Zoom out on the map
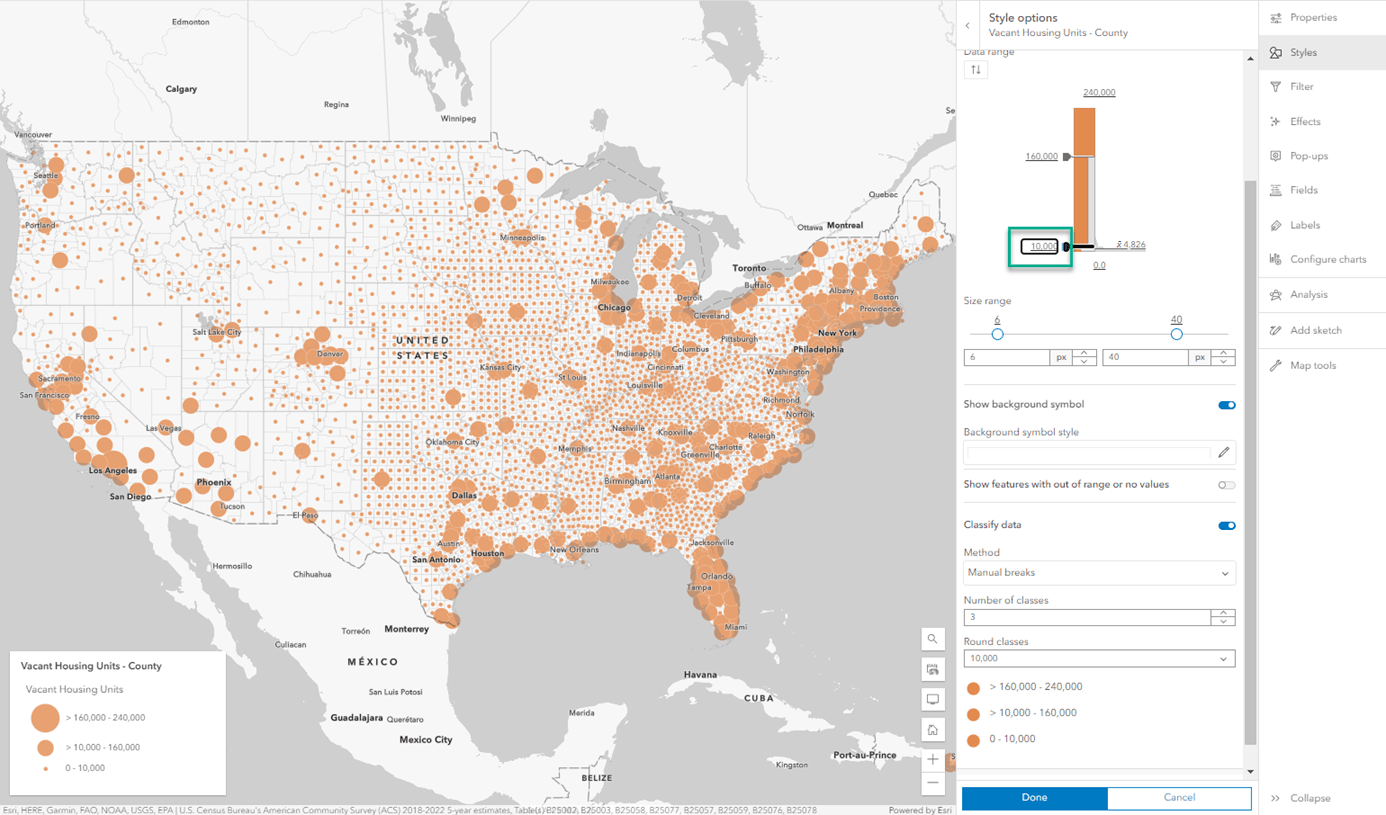The width and height of the screenshot is (1386, 815). tap(933, 783)
